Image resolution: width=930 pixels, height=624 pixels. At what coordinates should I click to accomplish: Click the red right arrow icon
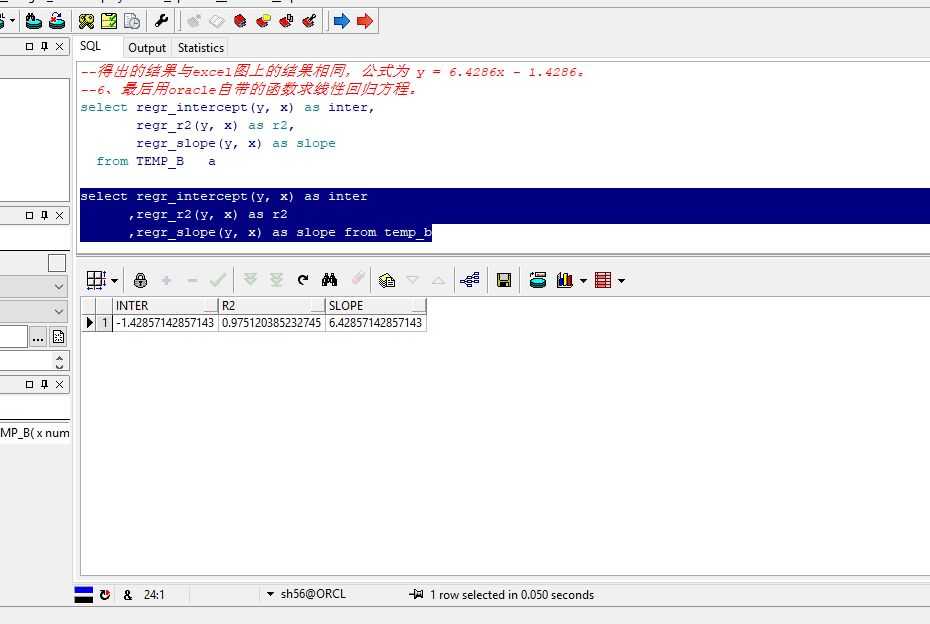[365, 21]
